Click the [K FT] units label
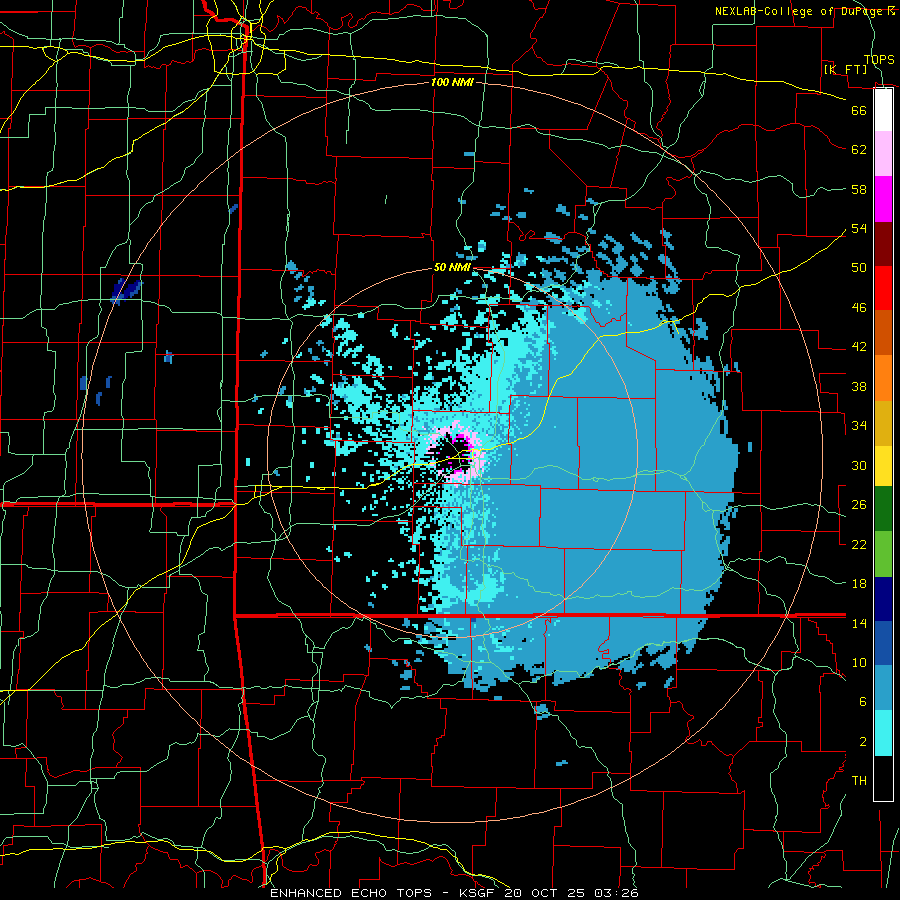900x900 pixels. [845, 69]
